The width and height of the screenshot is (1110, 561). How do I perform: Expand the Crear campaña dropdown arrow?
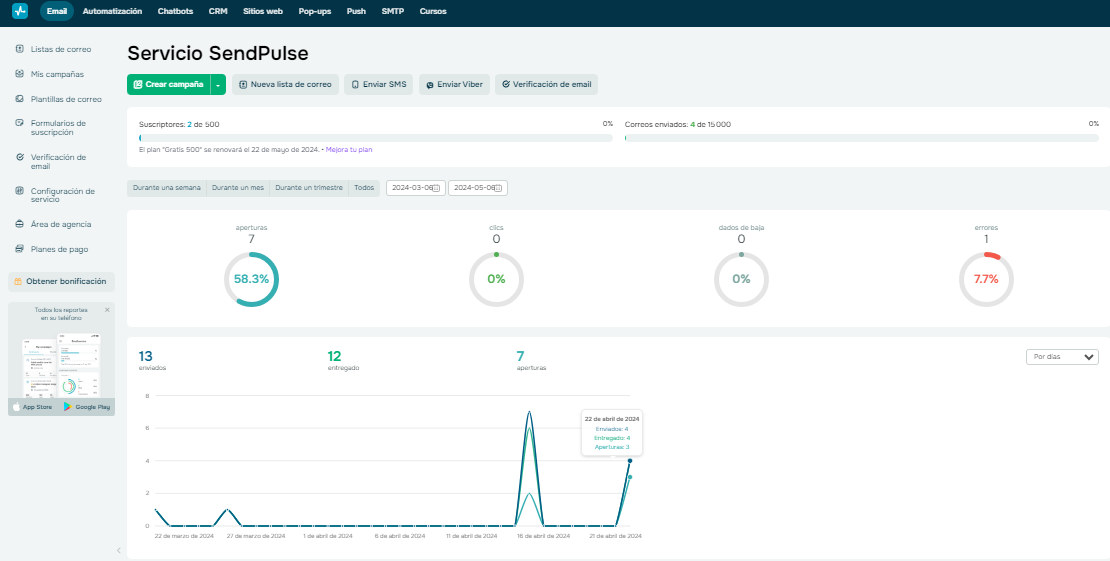click(x=218, y=85)
